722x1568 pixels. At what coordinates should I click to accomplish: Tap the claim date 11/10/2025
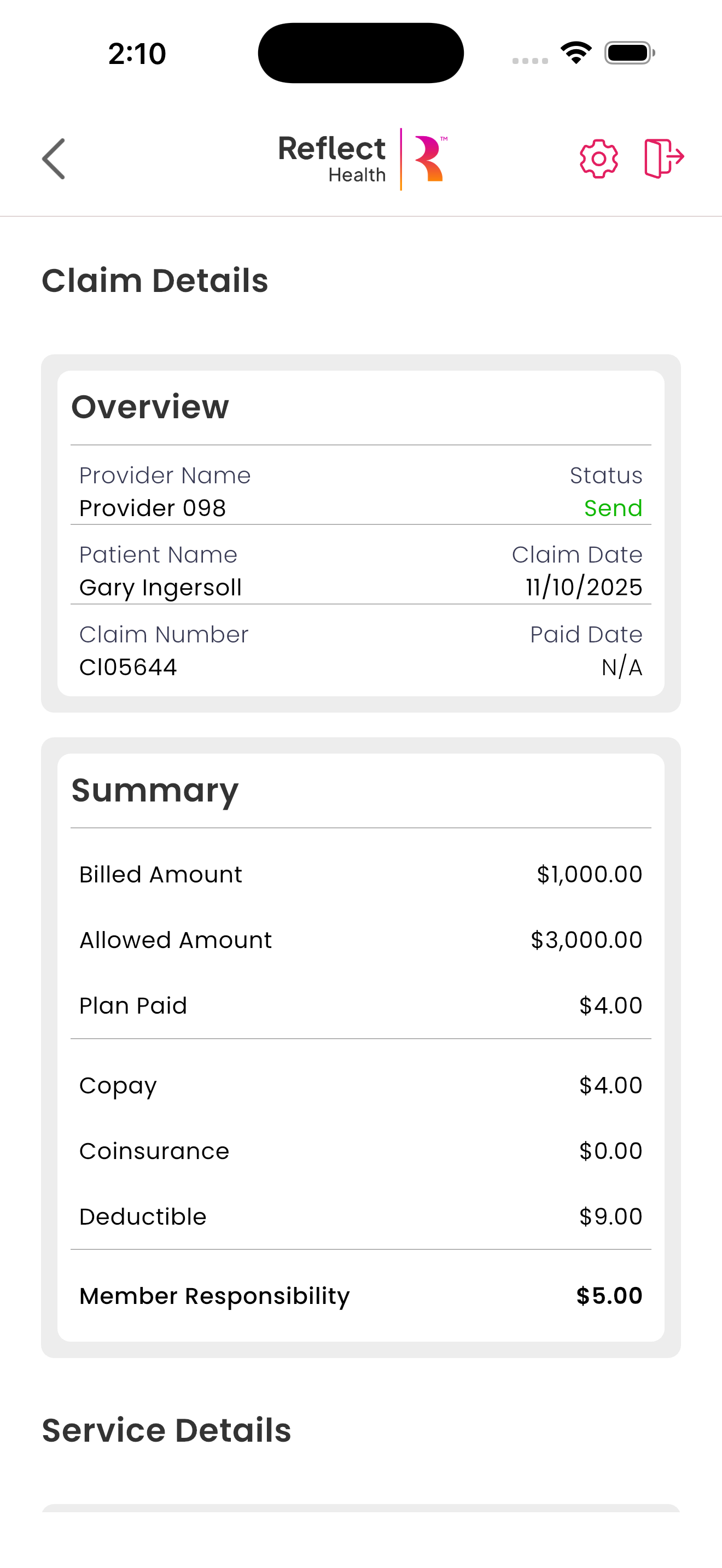(584, 587)
